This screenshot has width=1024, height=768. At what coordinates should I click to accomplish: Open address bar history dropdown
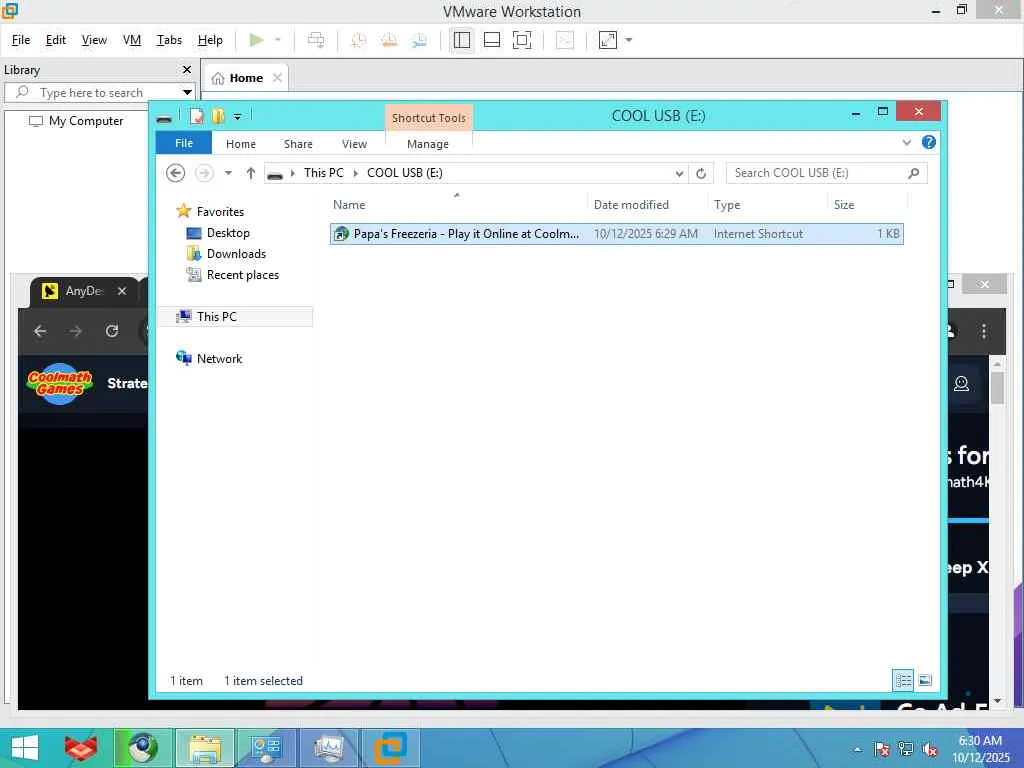(679, 173)
